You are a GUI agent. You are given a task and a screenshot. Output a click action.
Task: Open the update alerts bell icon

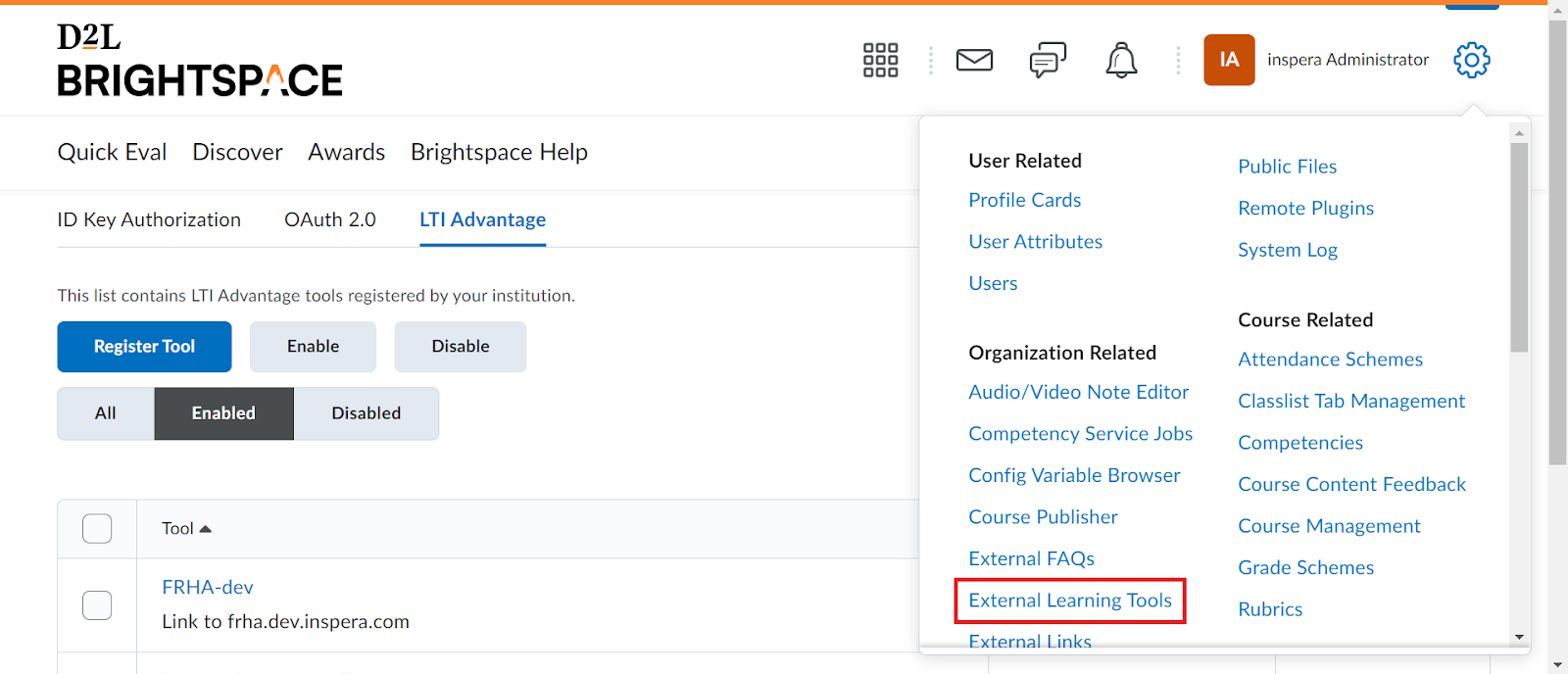1121,60
